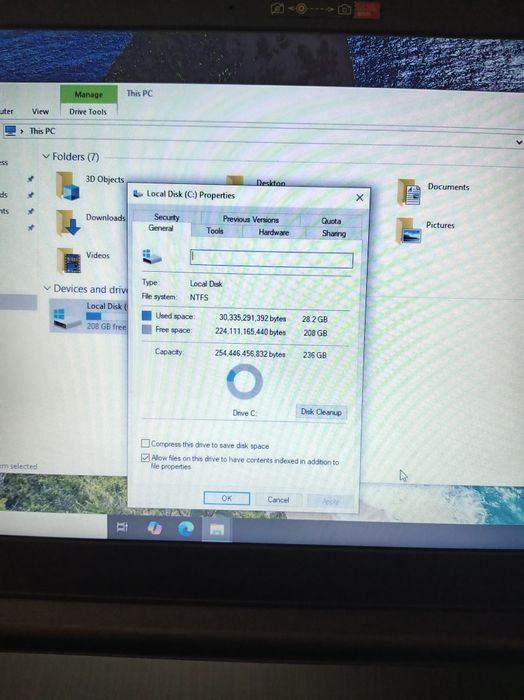
Task: Click the breadcrumb chevron before This PC
Action: (22, 131)
